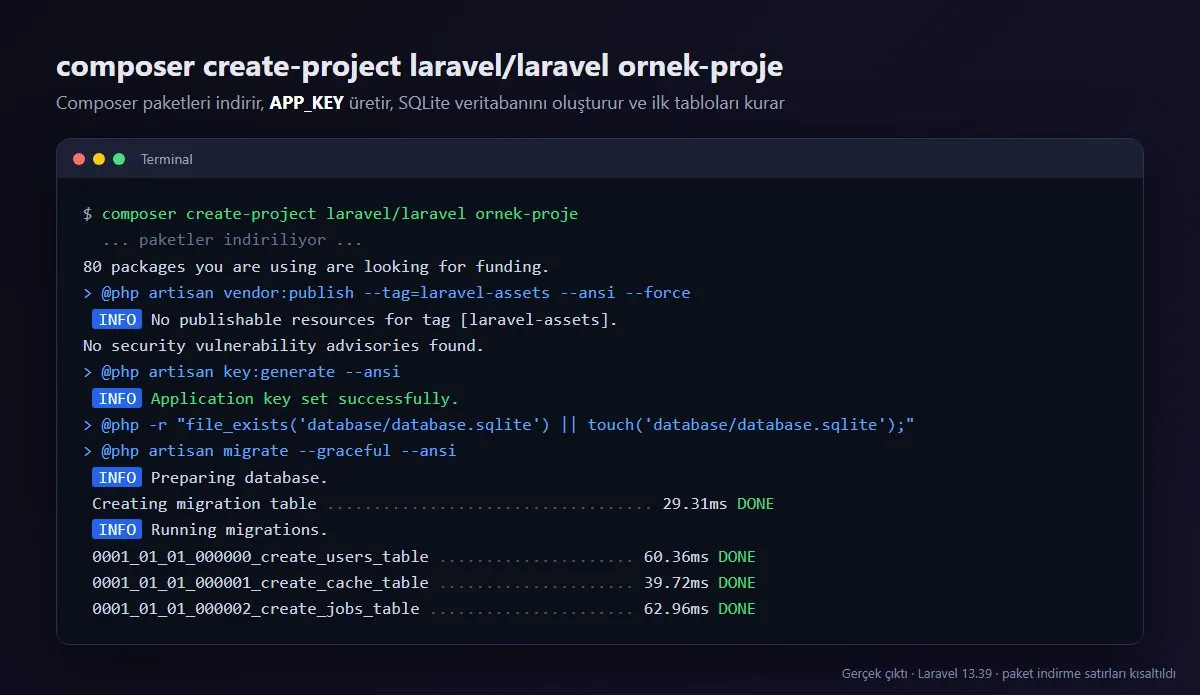1200x695 pixels.
Task: Click DONE next to 29.31ms
Action: pos(755,504)
